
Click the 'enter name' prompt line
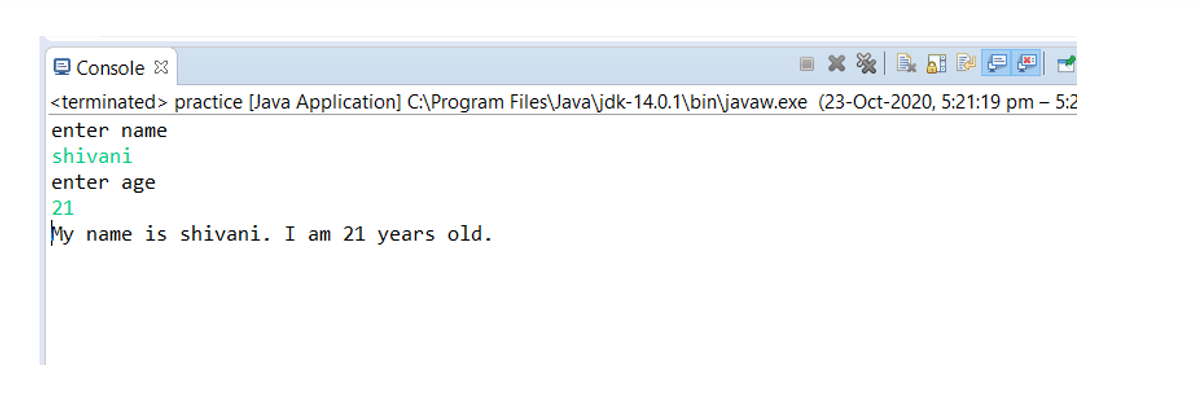[109, 131]
